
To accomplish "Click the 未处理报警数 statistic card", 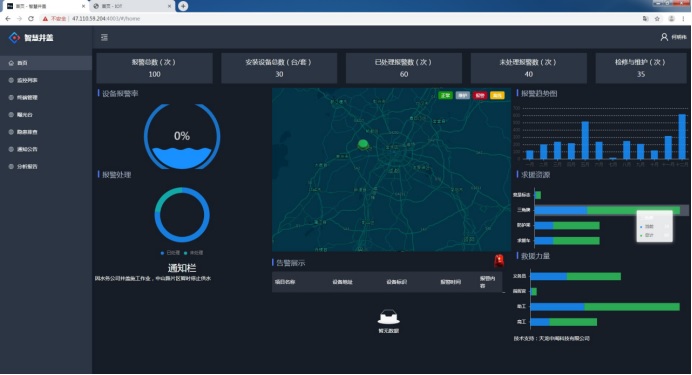I will tap(529, 68).
